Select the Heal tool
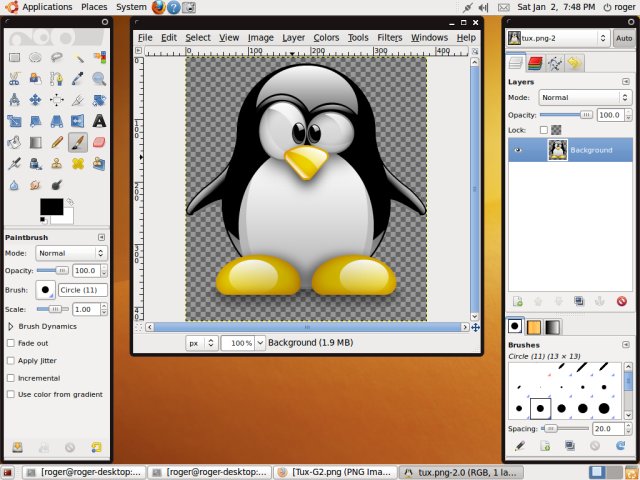This screenshot has width=640, height=480. click(78, 164)
